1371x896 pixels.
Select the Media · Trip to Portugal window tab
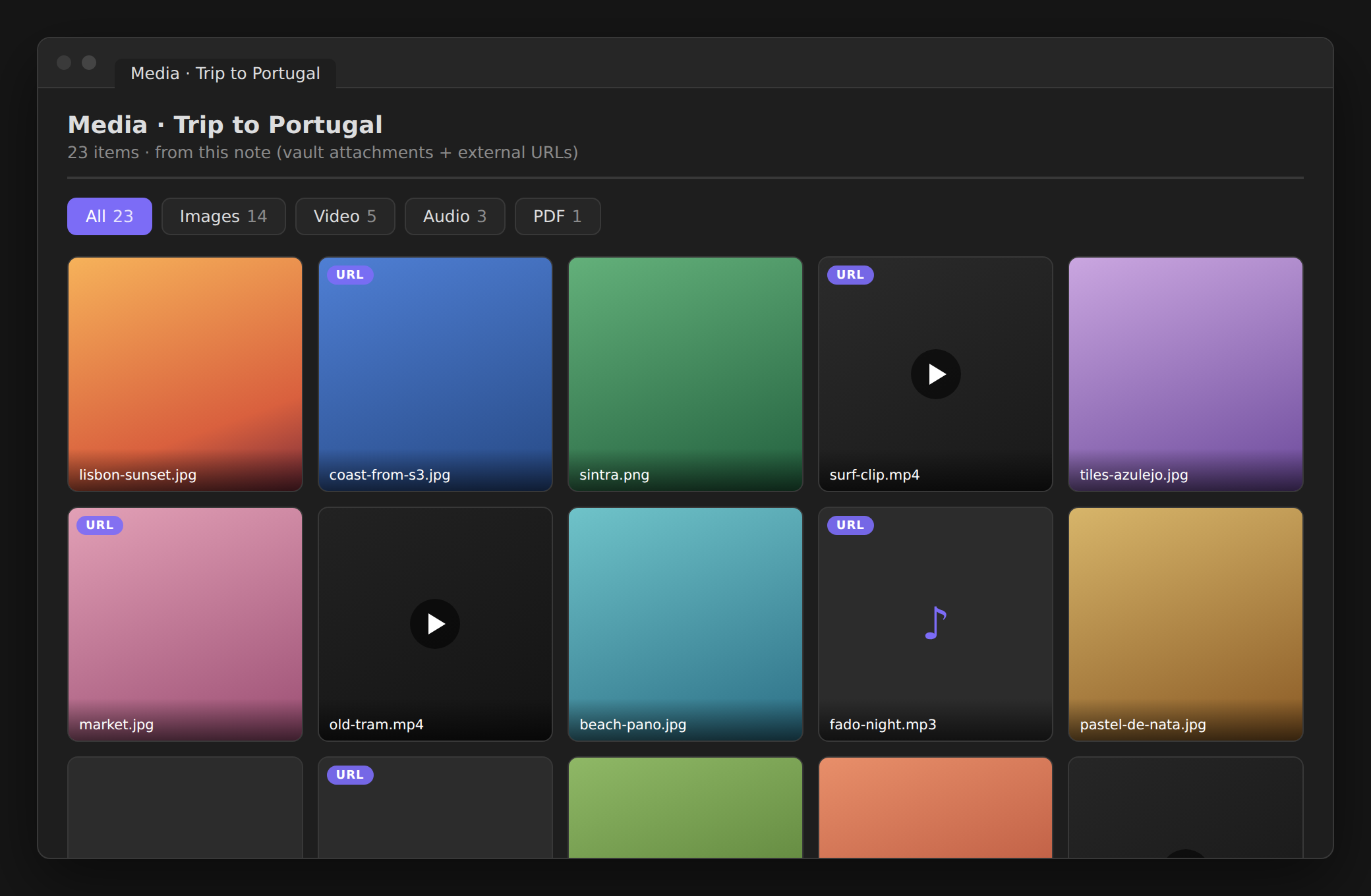225,73
